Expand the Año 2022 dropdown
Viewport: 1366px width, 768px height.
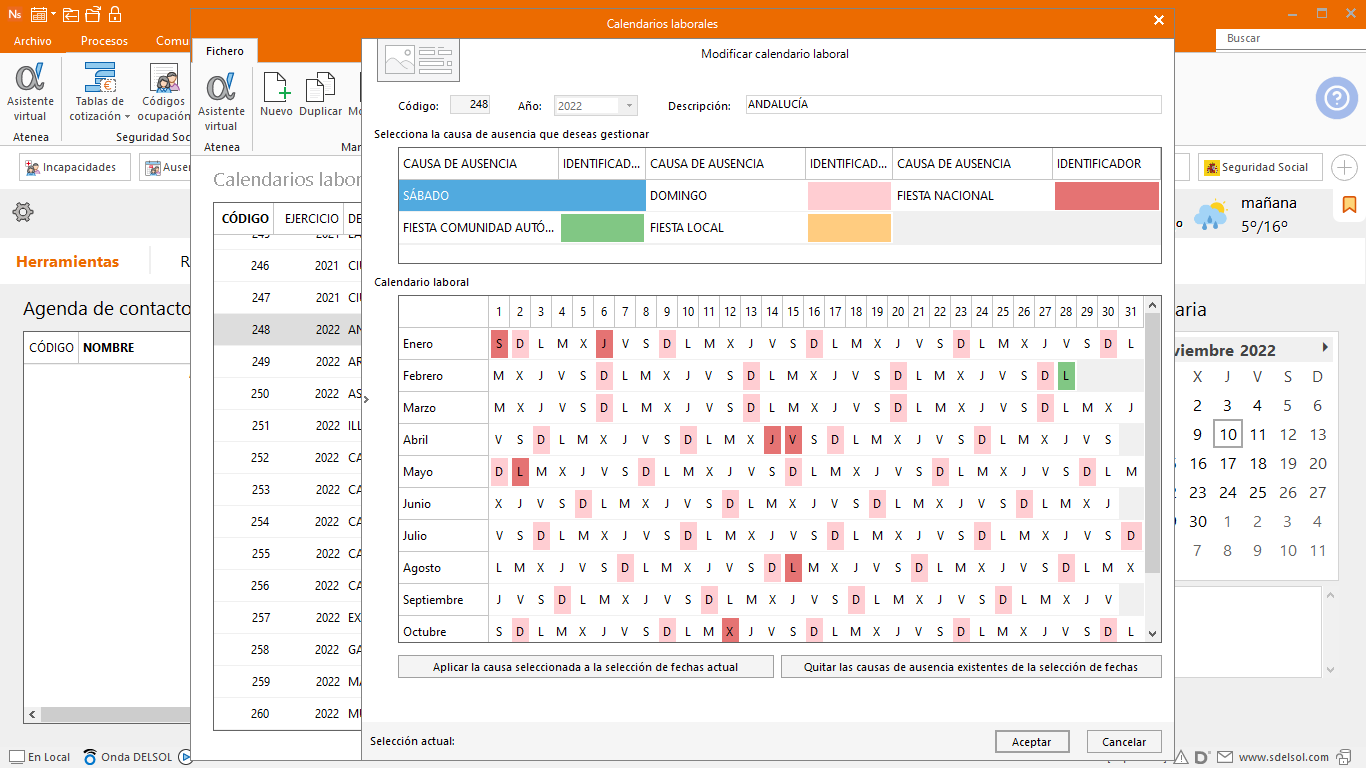tap(628, 106)
